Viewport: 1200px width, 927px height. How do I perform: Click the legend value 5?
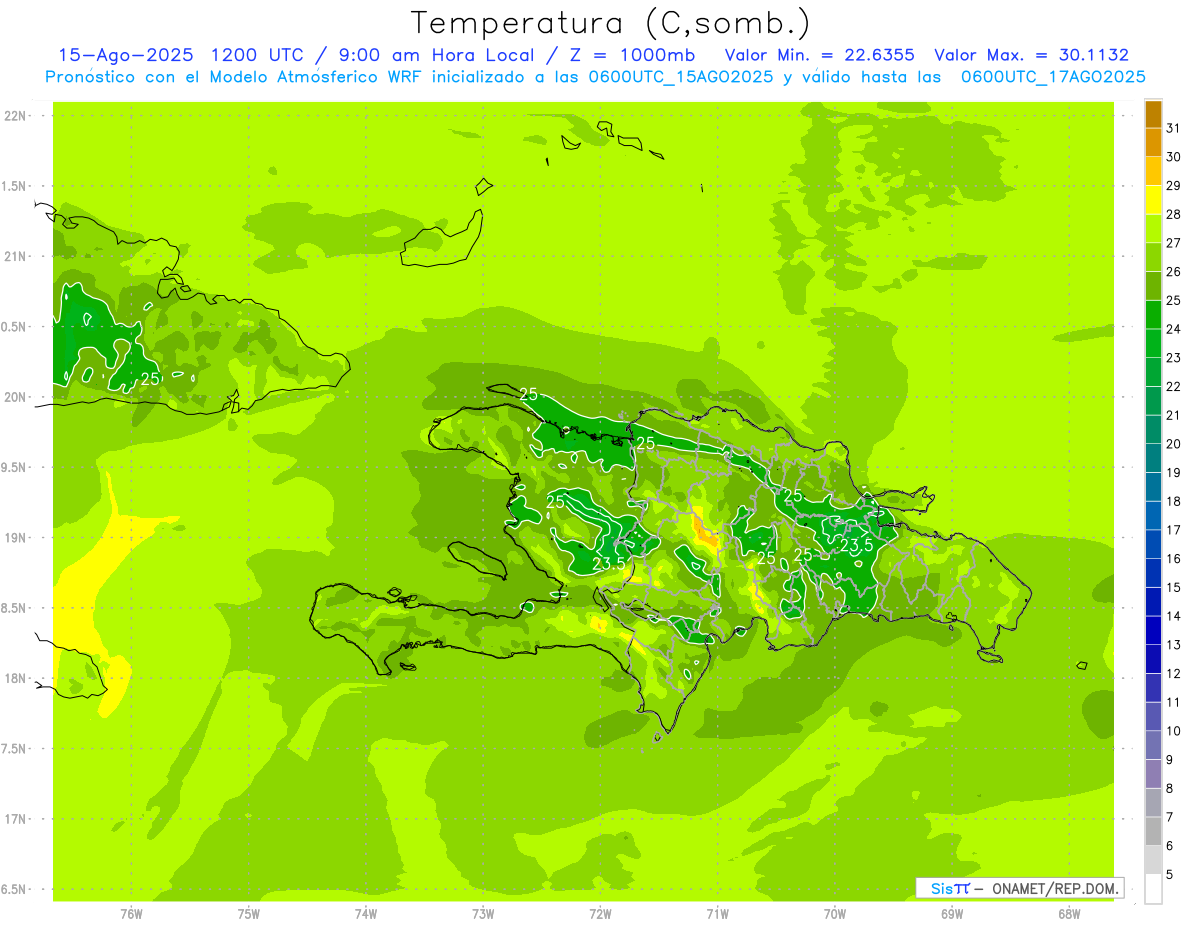coord(1170,875)
